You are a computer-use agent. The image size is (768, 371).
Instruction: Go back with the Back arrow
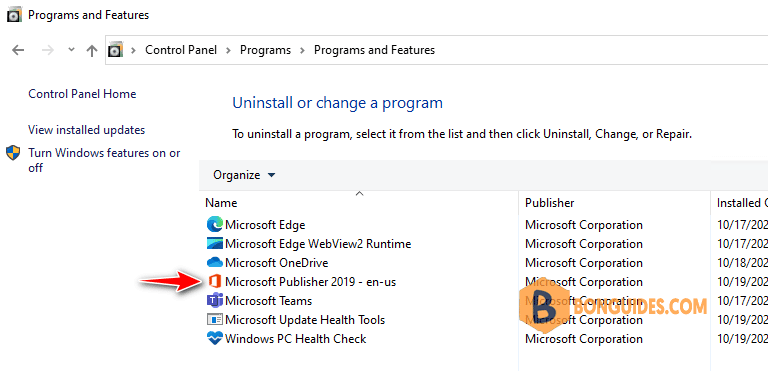coord(18,50)
